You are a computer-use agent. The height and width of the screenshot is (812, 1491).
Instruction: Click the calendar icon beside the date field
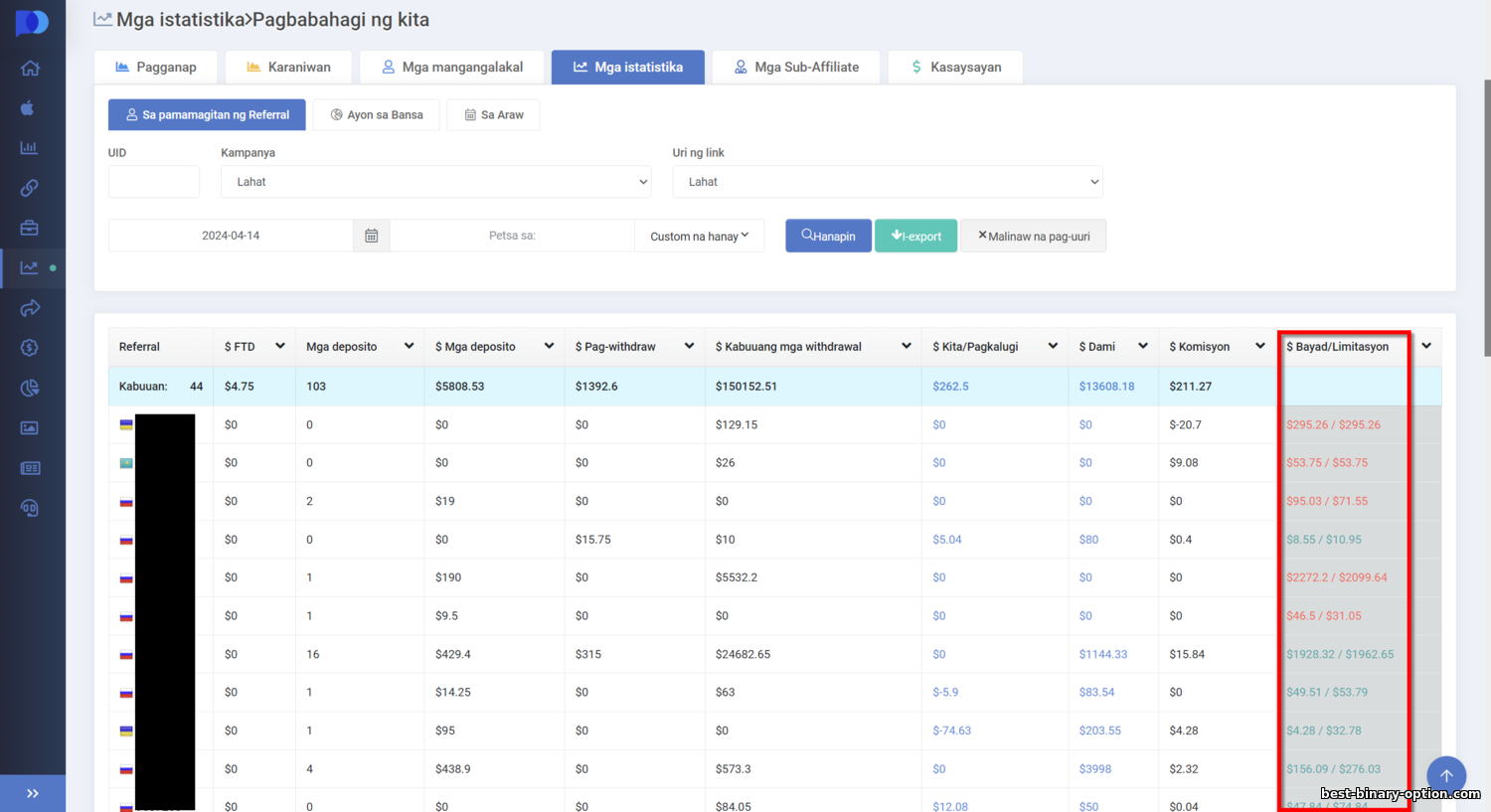371,236
